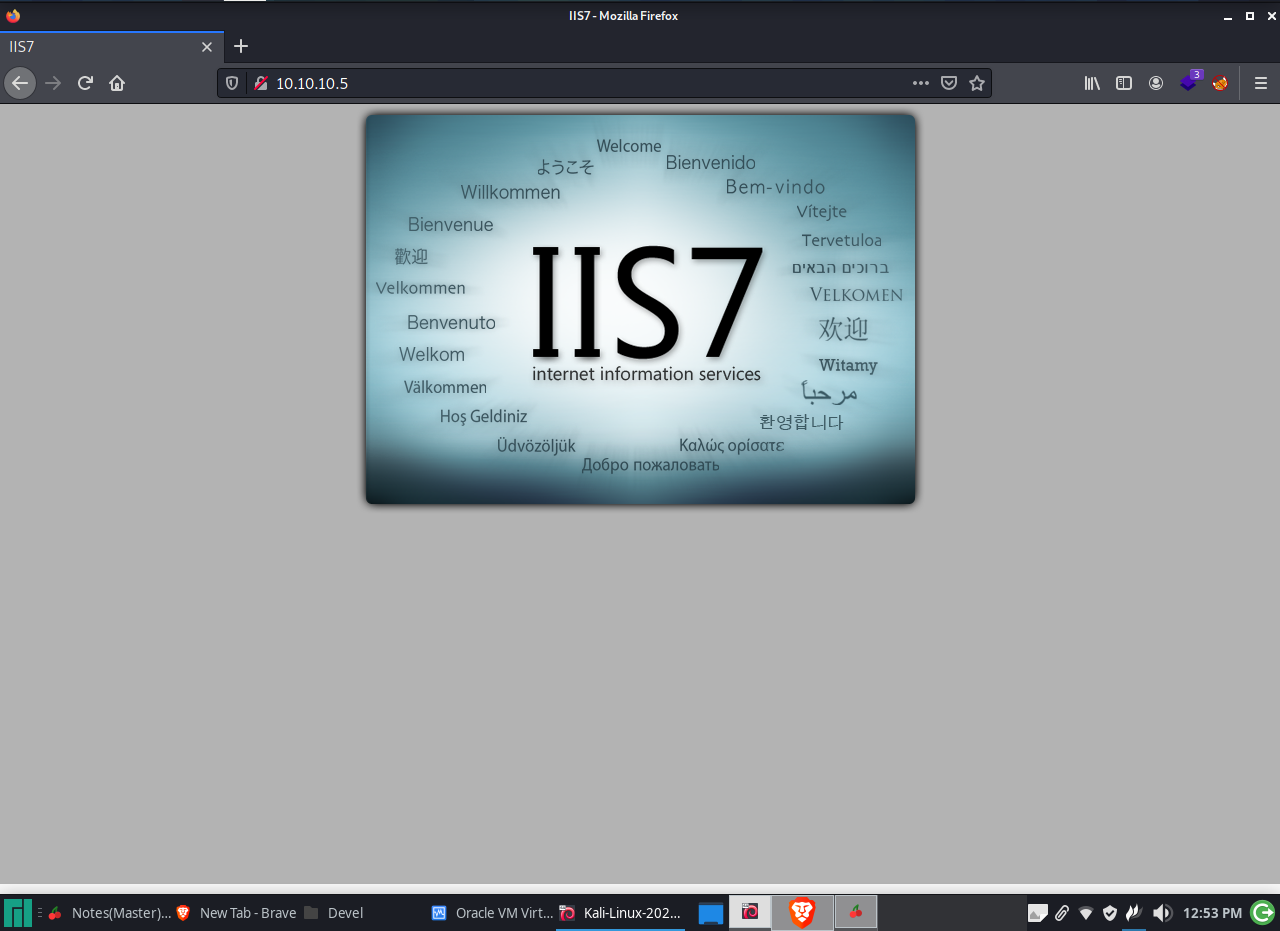Screen dimensions: 1280x931
Task: Open the page actions menu
Action: click(x=921, y=83)
